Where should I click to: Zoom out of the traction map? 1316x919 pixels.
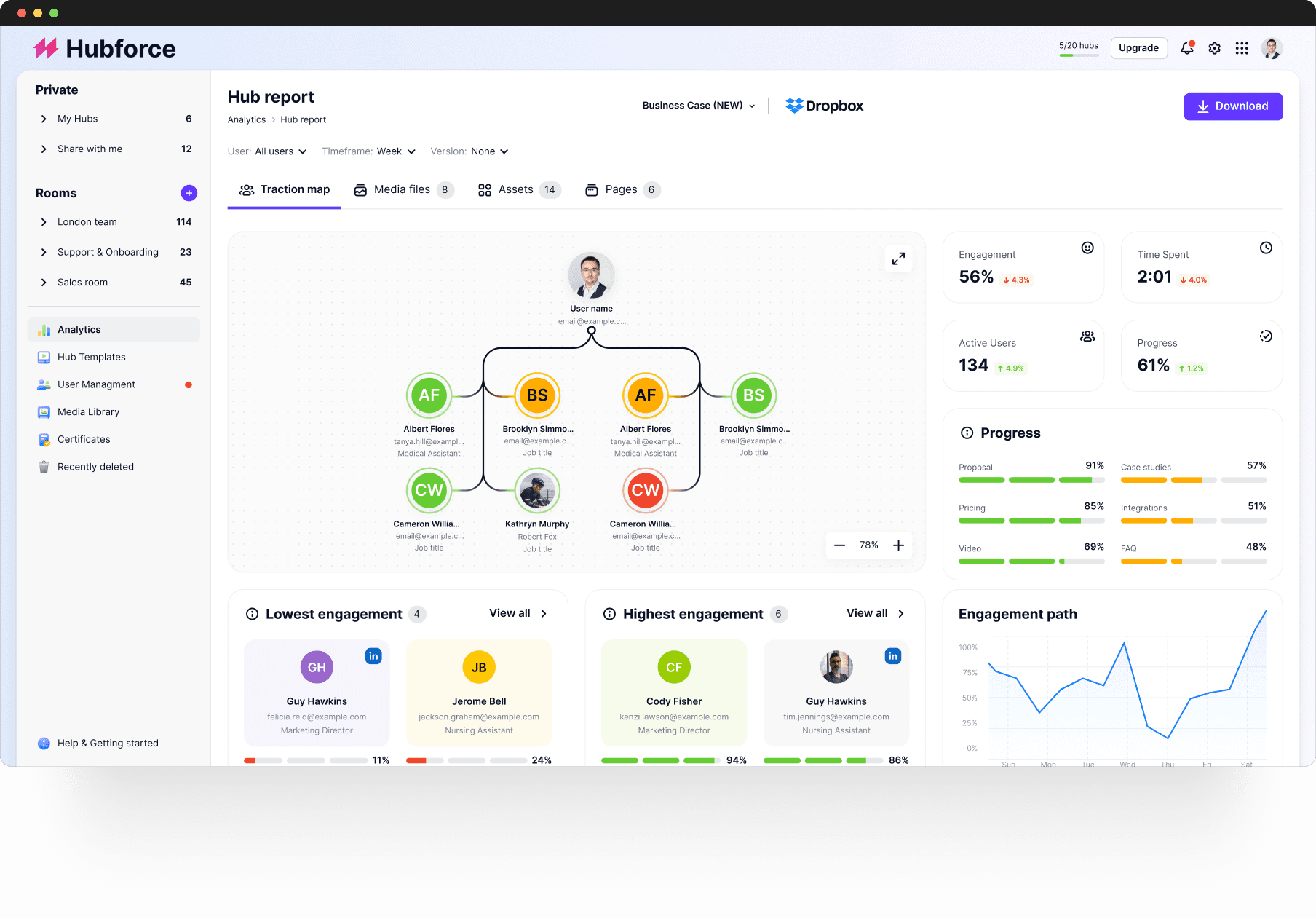click(839, 545)
